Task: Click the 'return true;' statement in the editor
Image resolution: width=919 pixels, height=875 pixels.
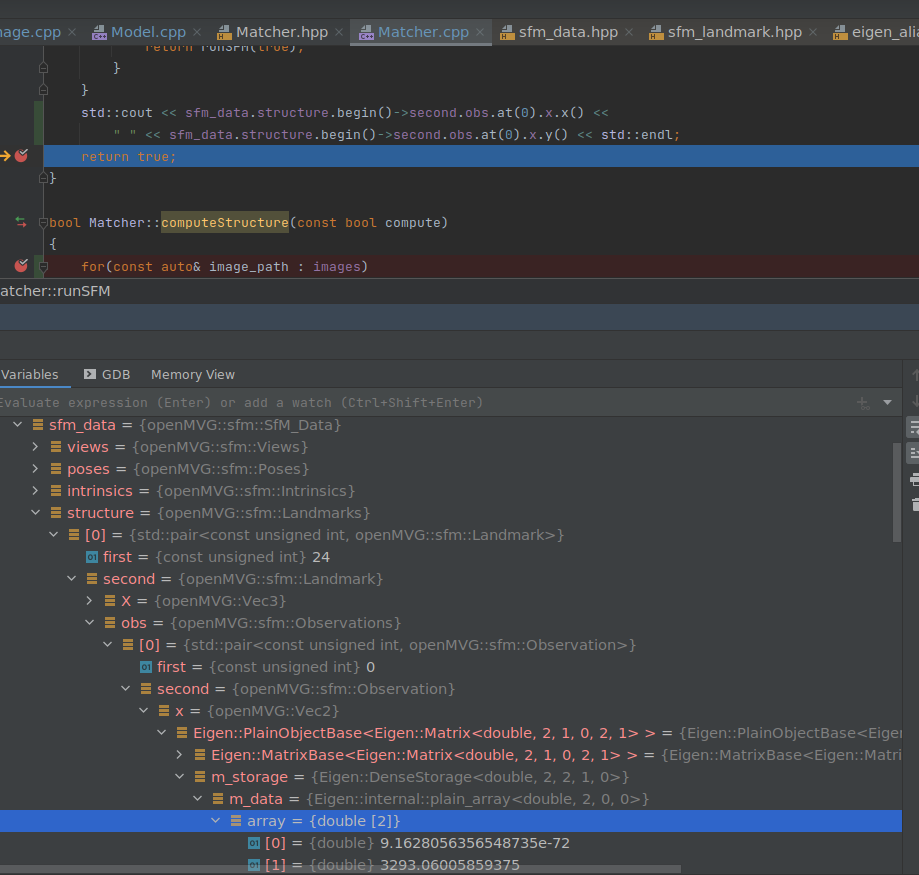Action: pos(128,156)
